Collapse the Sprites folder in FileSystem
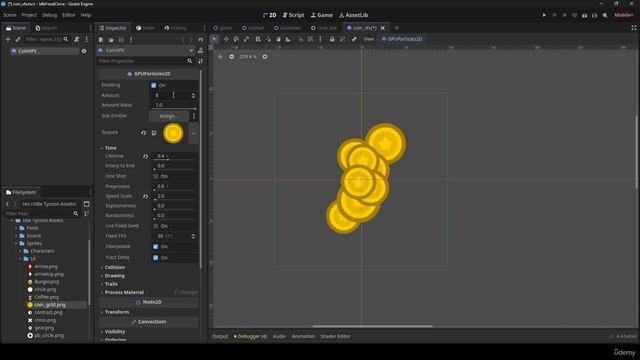The height and width of the screenshot is (360, 640). tap(16, 243)
